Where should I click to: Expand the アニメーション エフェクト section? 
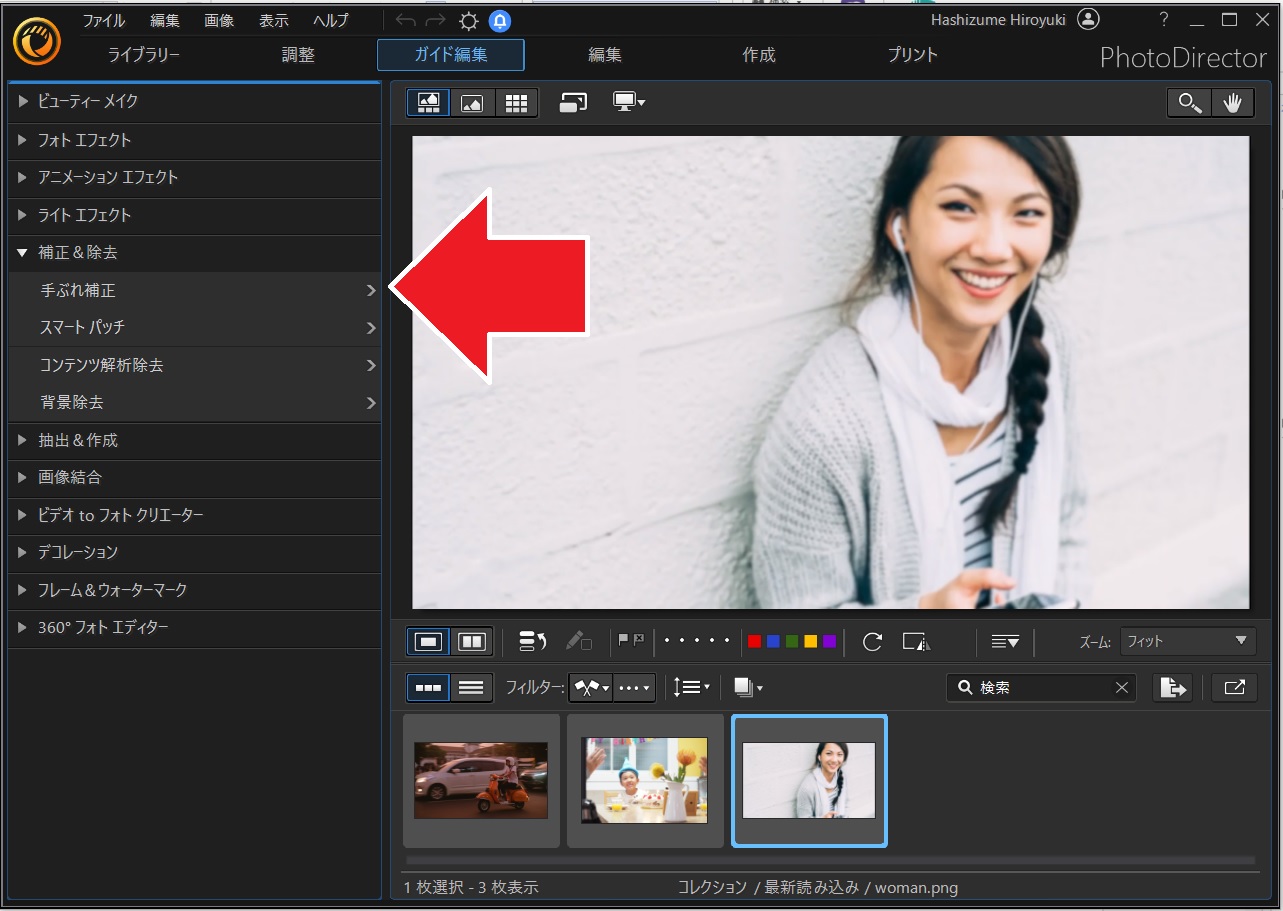[194, 177]
